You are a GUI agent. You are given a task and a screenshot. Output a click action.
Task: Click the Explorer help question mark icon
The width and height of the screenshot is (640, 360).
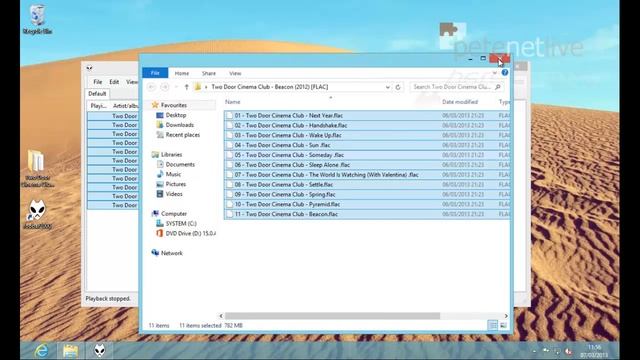click(x=505, y=73)
